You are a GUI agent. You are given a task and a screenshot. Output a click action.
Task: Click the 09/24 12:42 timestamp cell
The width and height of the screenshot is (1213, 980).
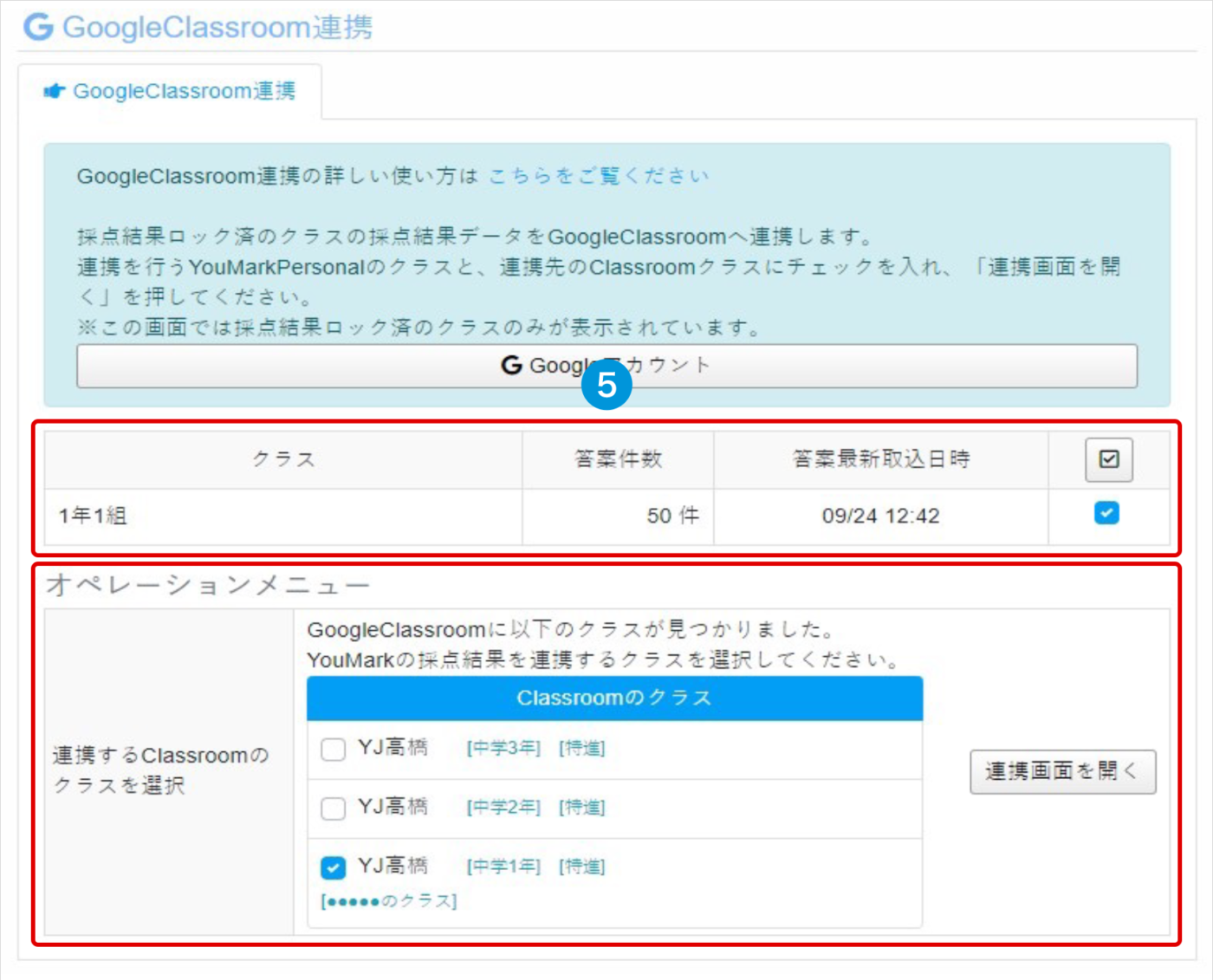coord(881,516)
